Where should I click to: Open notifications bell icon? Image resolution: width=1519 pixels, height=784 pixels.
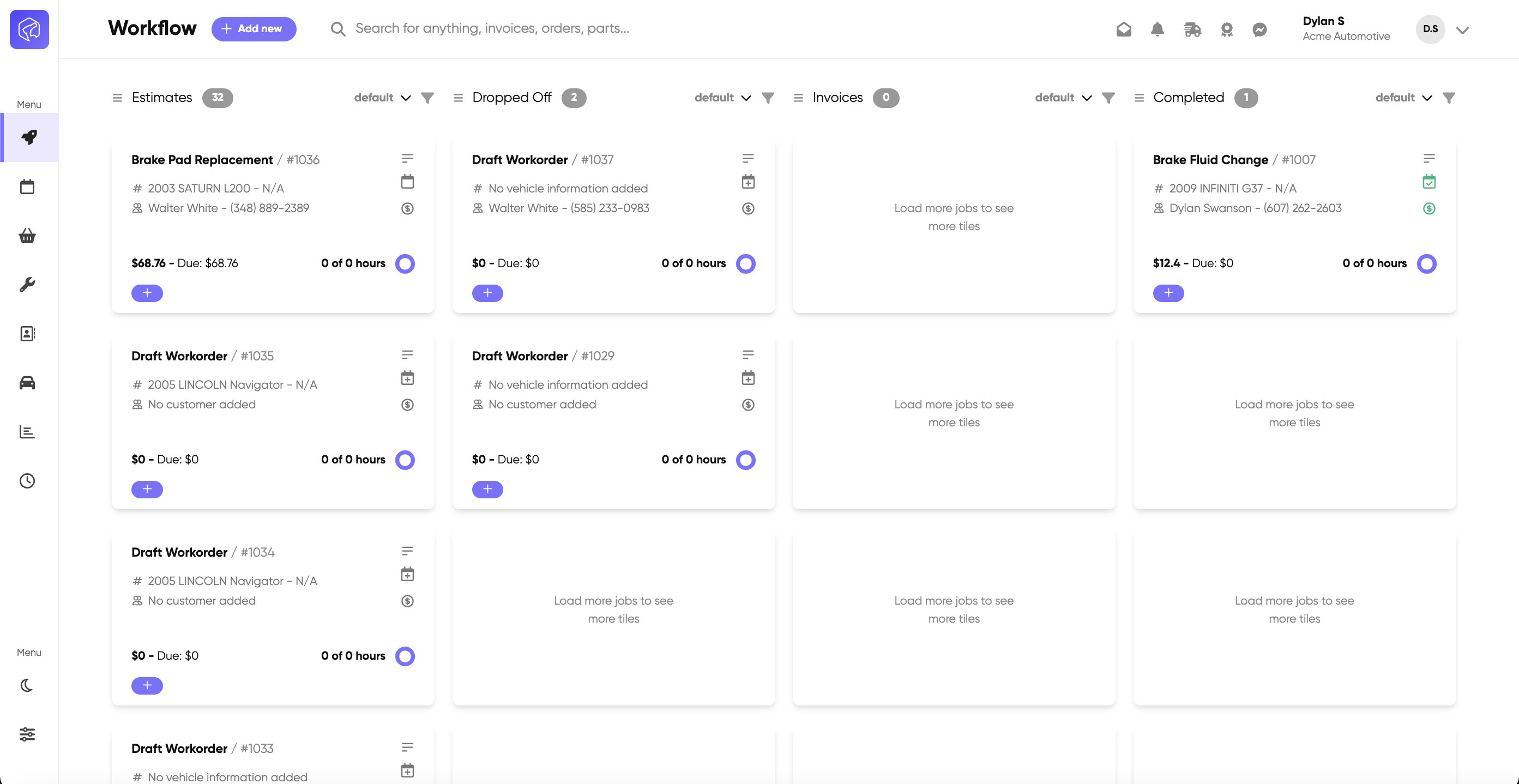coord(1158,29)
